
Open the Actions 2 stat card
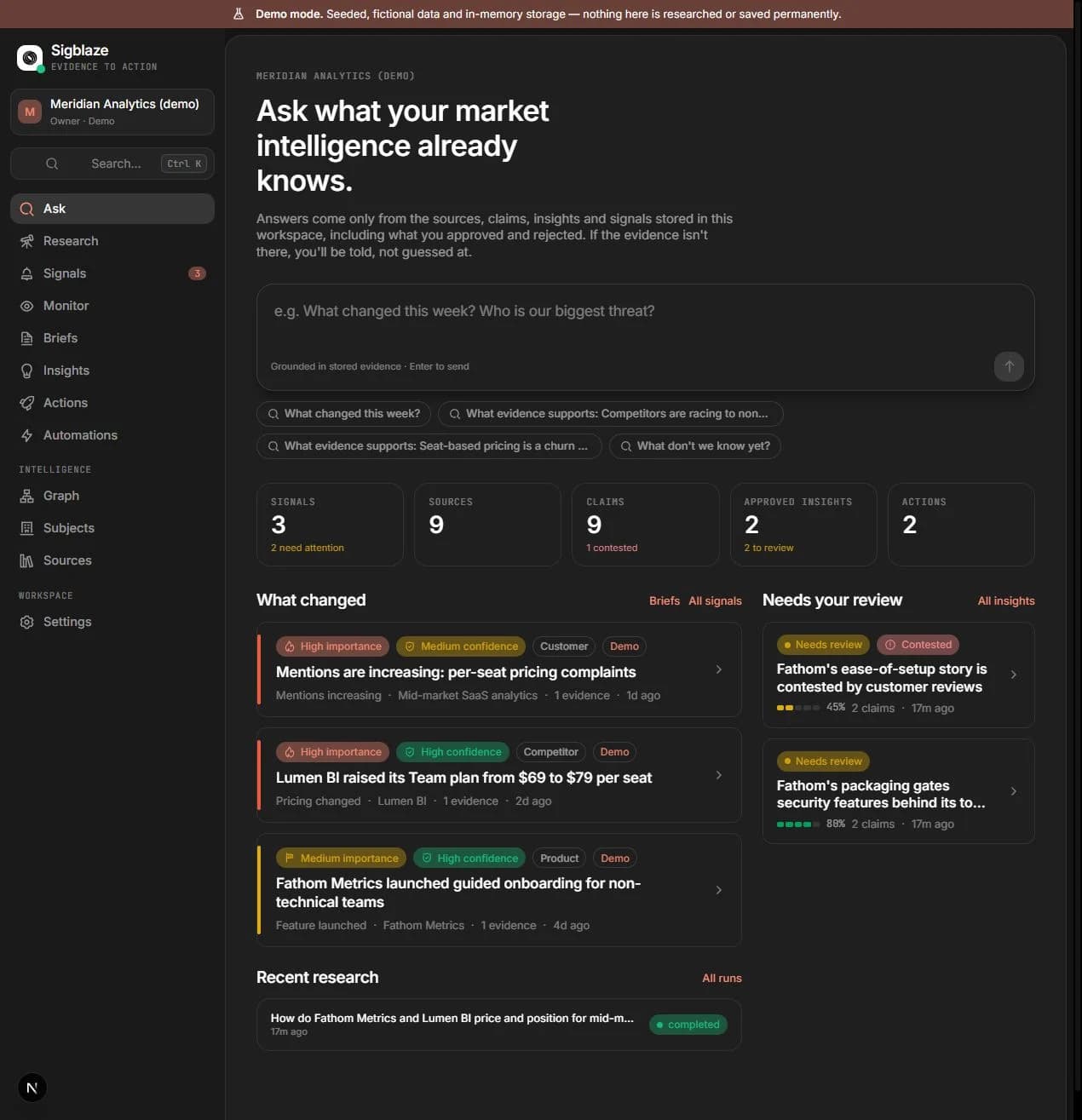point(961,525)
